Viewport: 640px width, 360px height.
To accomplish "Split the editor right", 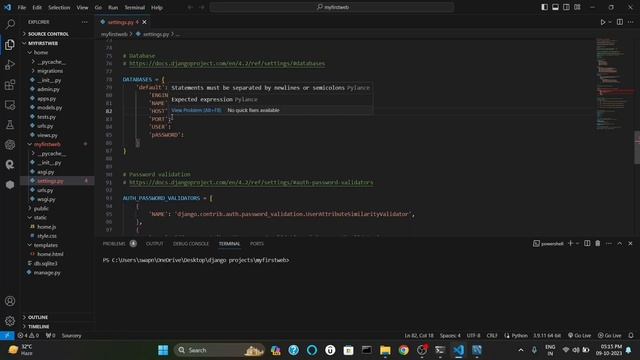I will pos(620,22).
